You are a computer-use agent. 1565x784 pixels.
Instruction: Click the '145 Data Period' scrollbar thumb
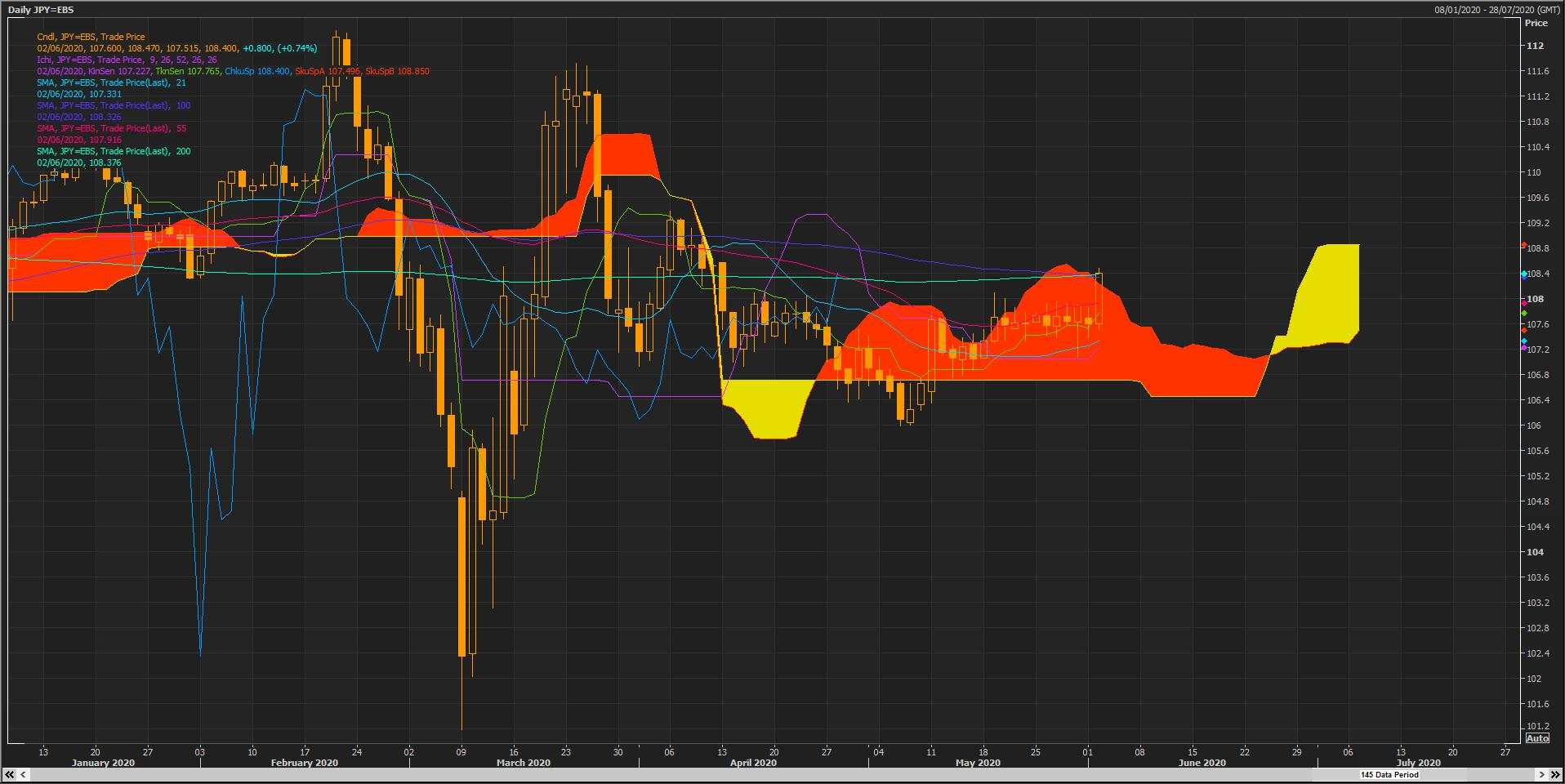[x=1389, y=774]
